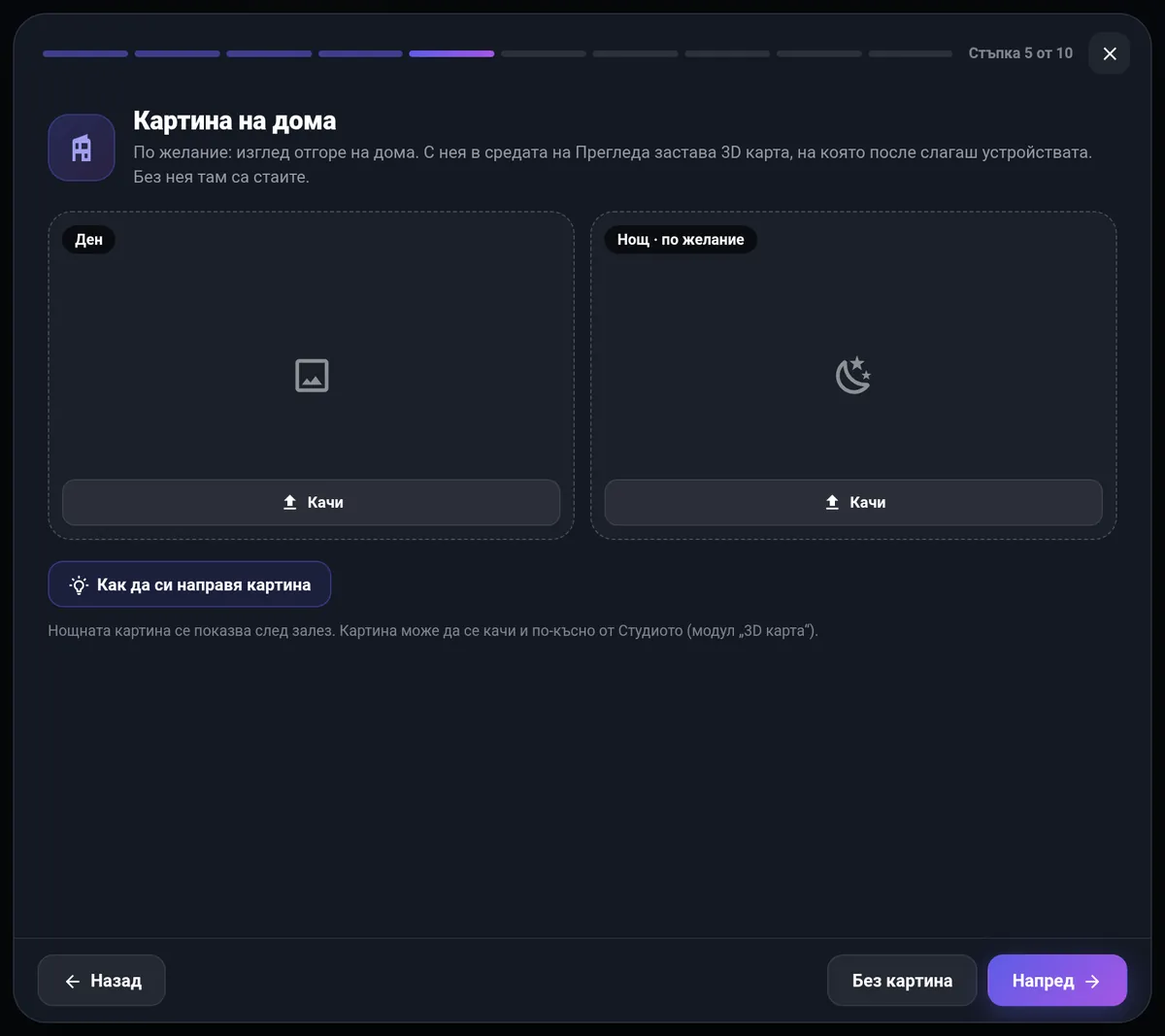1165x1036 pixels.
Task: Click the note starting 'Нощната картина се показва'
Action: pos(433,631)
